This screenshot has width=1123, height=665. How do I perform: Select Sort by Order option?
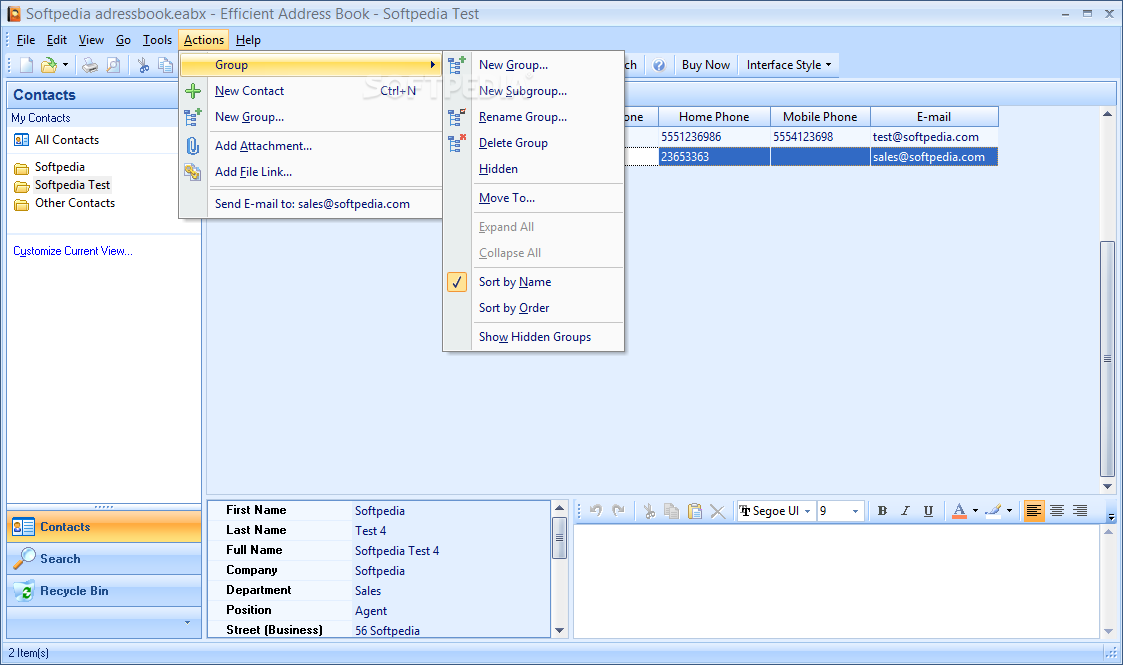tap(534, 308)
